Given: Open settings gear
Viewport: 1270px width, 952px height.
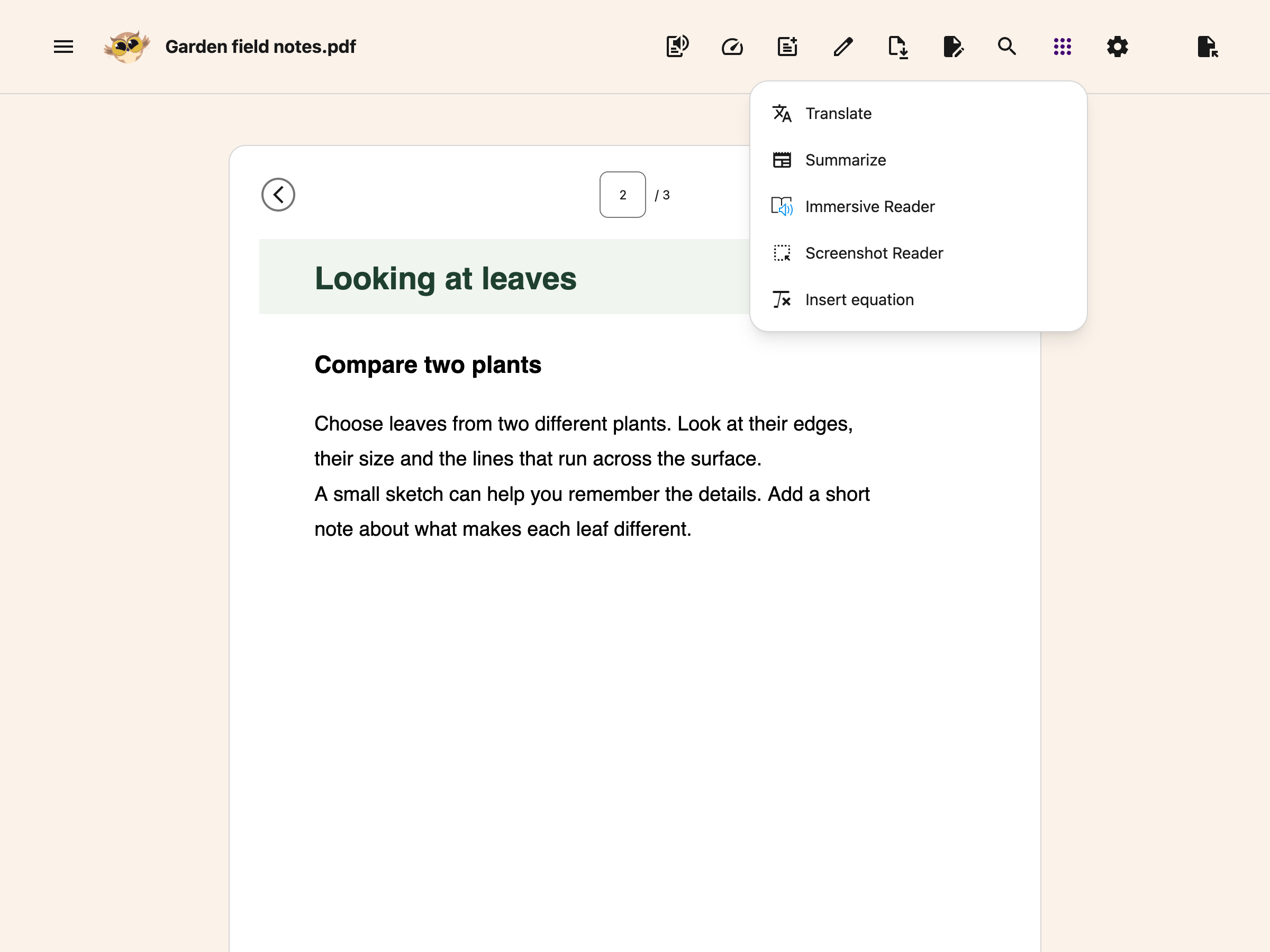Looking at the screenshot, I should point(1117,47).
